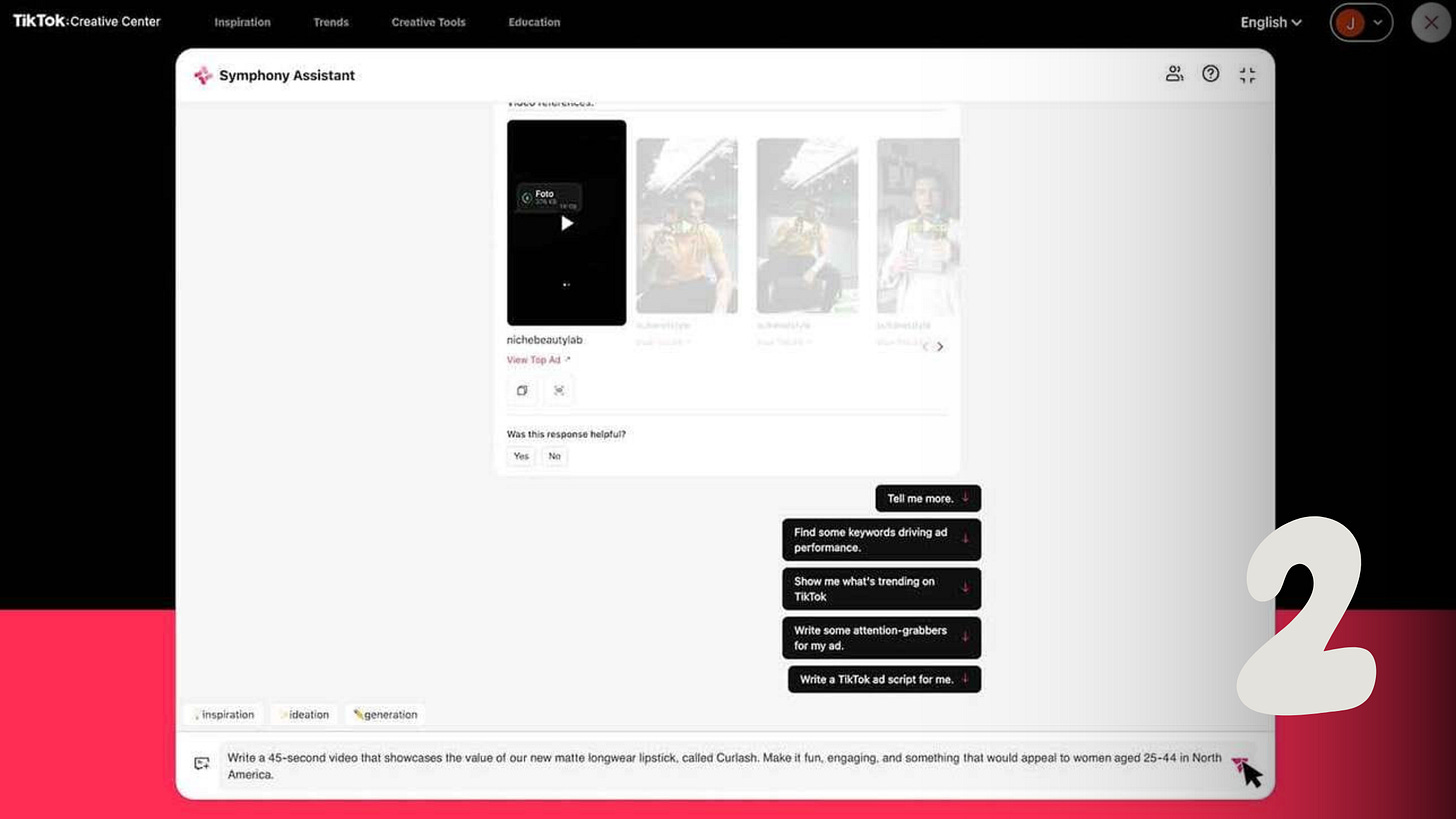Go to previous video references arrow
1456x819 pixels.
tap(926, 347)
